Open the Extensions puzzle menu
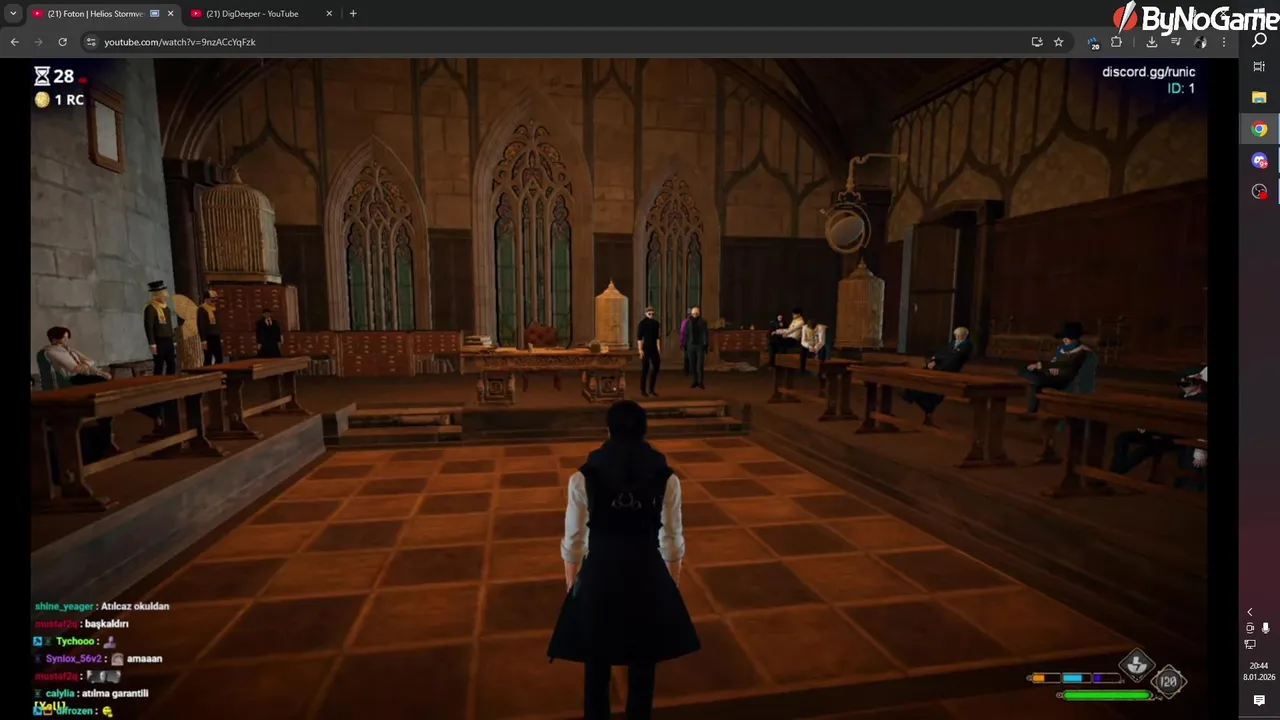 (1116, 42)
